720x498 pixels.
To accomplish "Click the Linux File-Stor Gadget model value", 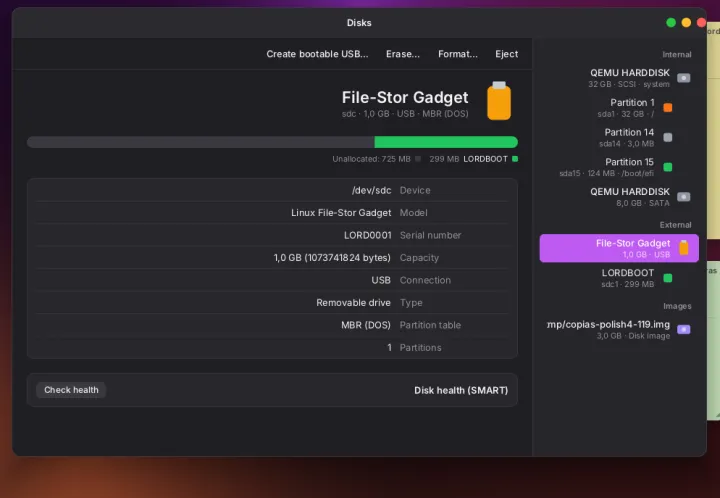I will pyautogui.click(x=341, y=213).
